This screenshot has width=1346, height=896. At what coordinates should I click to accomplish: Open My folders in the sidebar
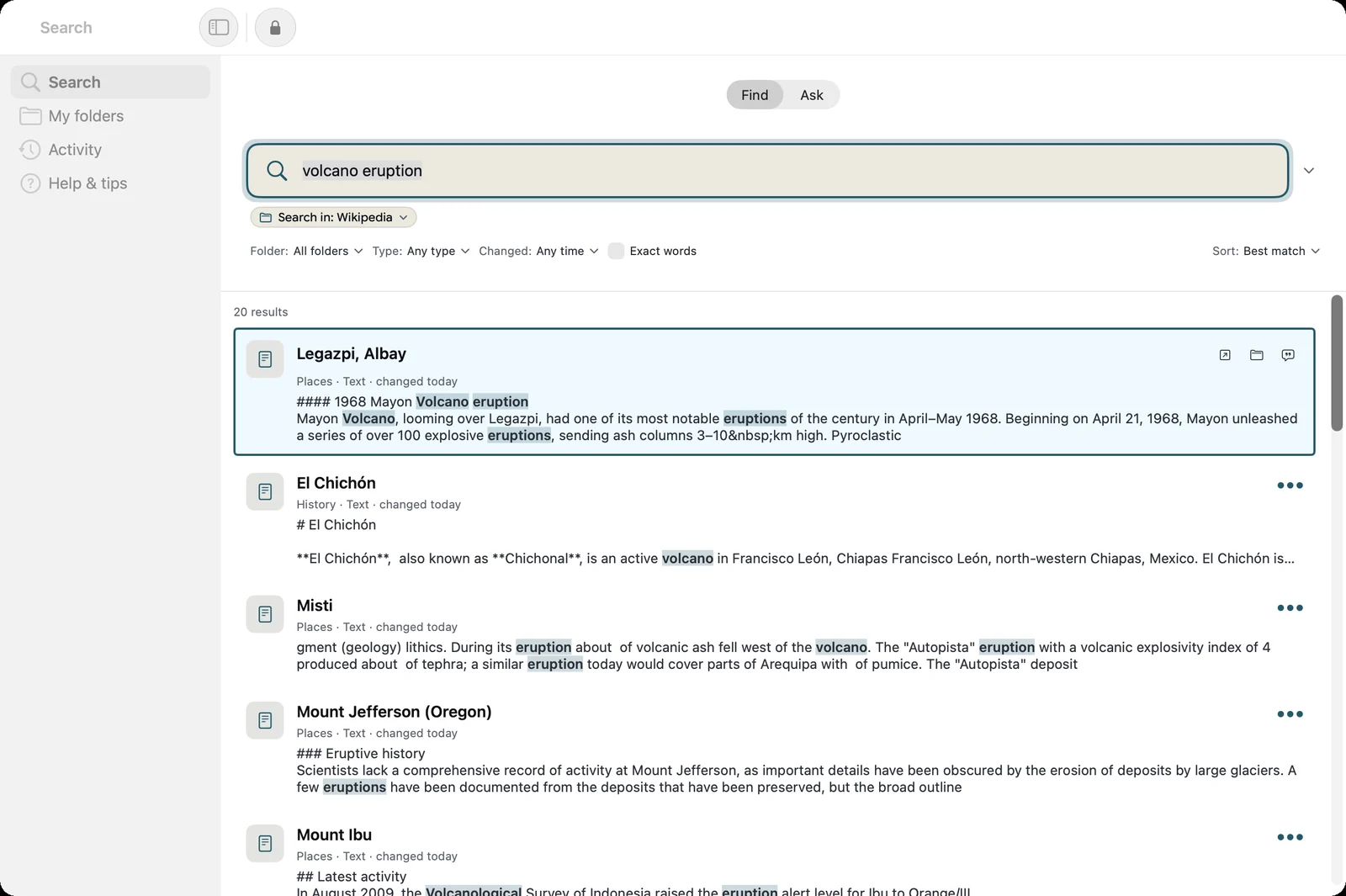(110, 116)
